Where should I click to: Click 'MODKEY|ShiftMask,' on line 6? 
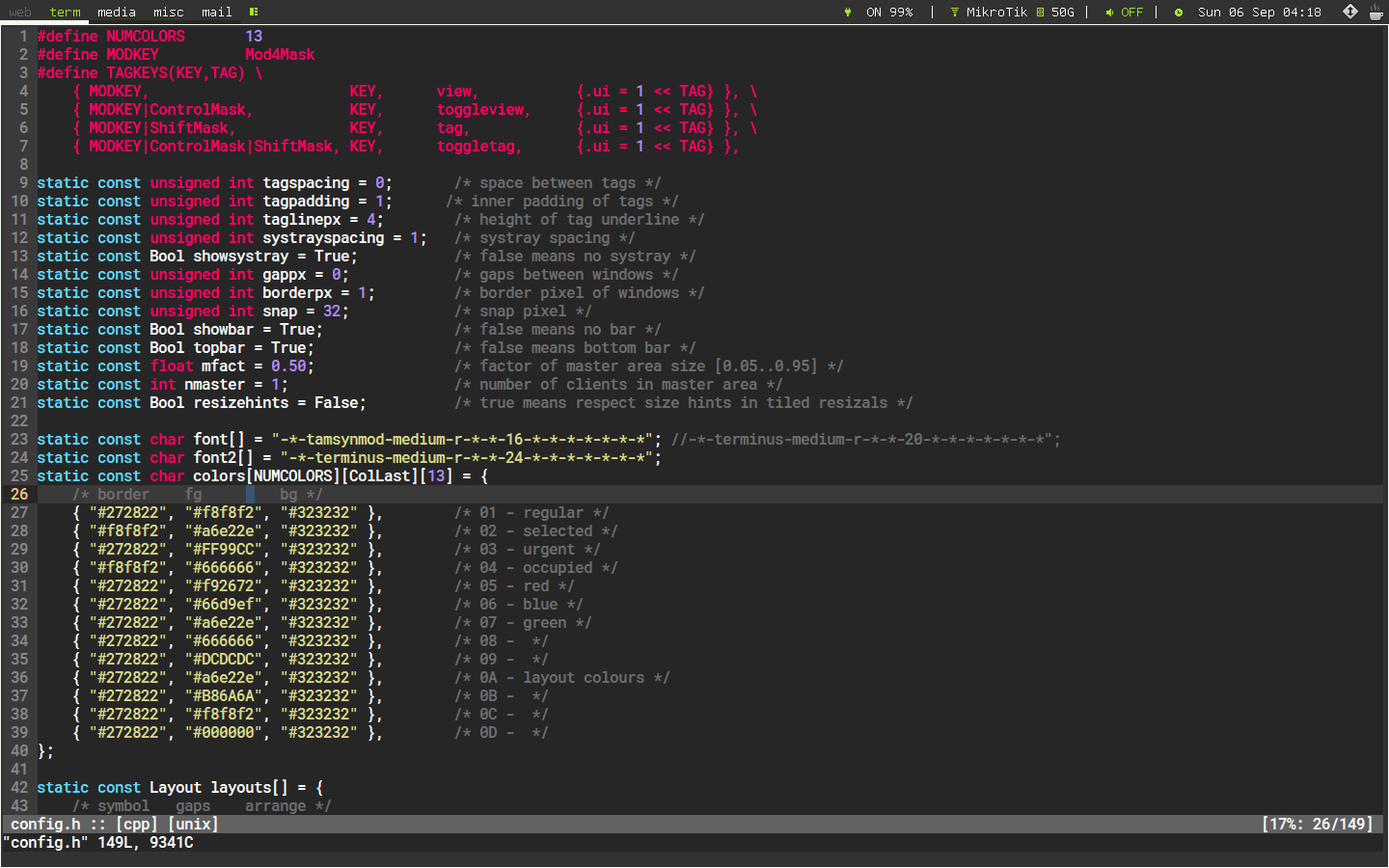pos(162,128)
